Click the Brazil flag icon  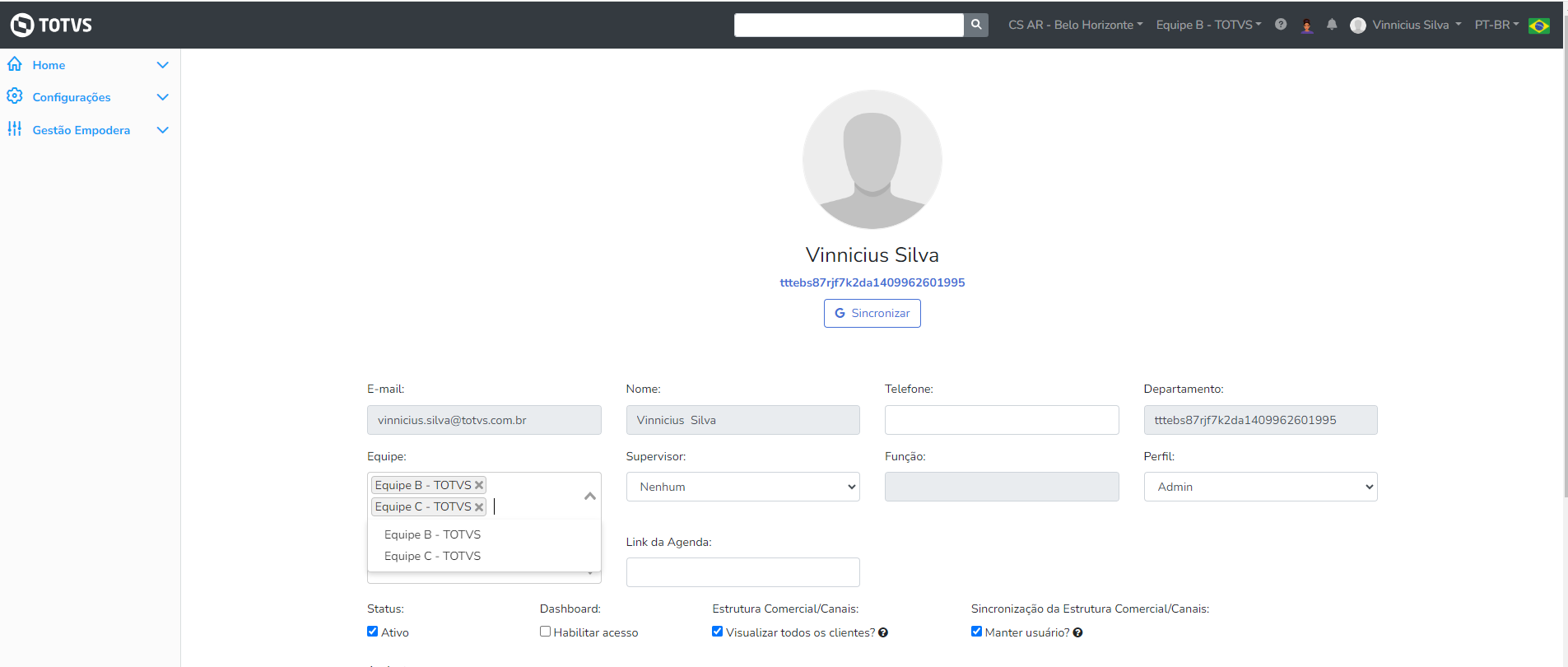[1539, 26]
